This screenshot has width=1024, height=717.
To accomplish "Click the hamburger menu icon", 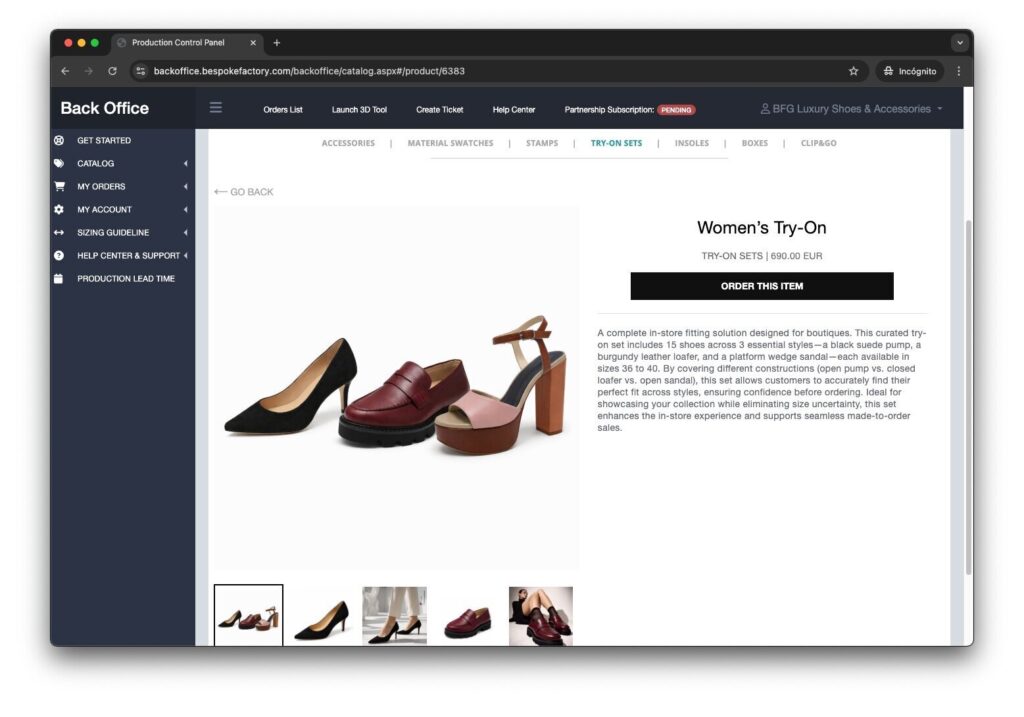I will [x=216, y=108].
